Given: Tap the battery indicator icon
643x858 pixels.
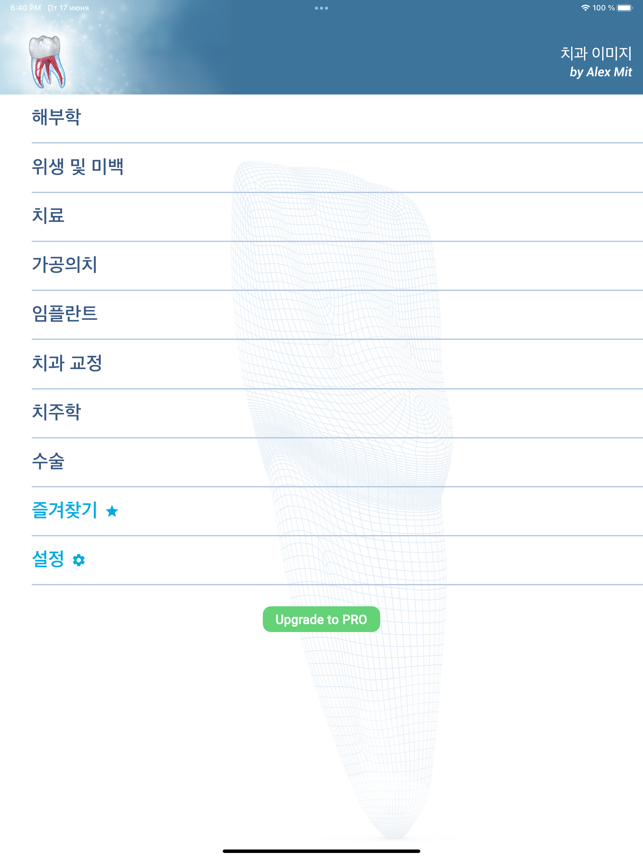Looking at the screenshot, I should (625, 8).
